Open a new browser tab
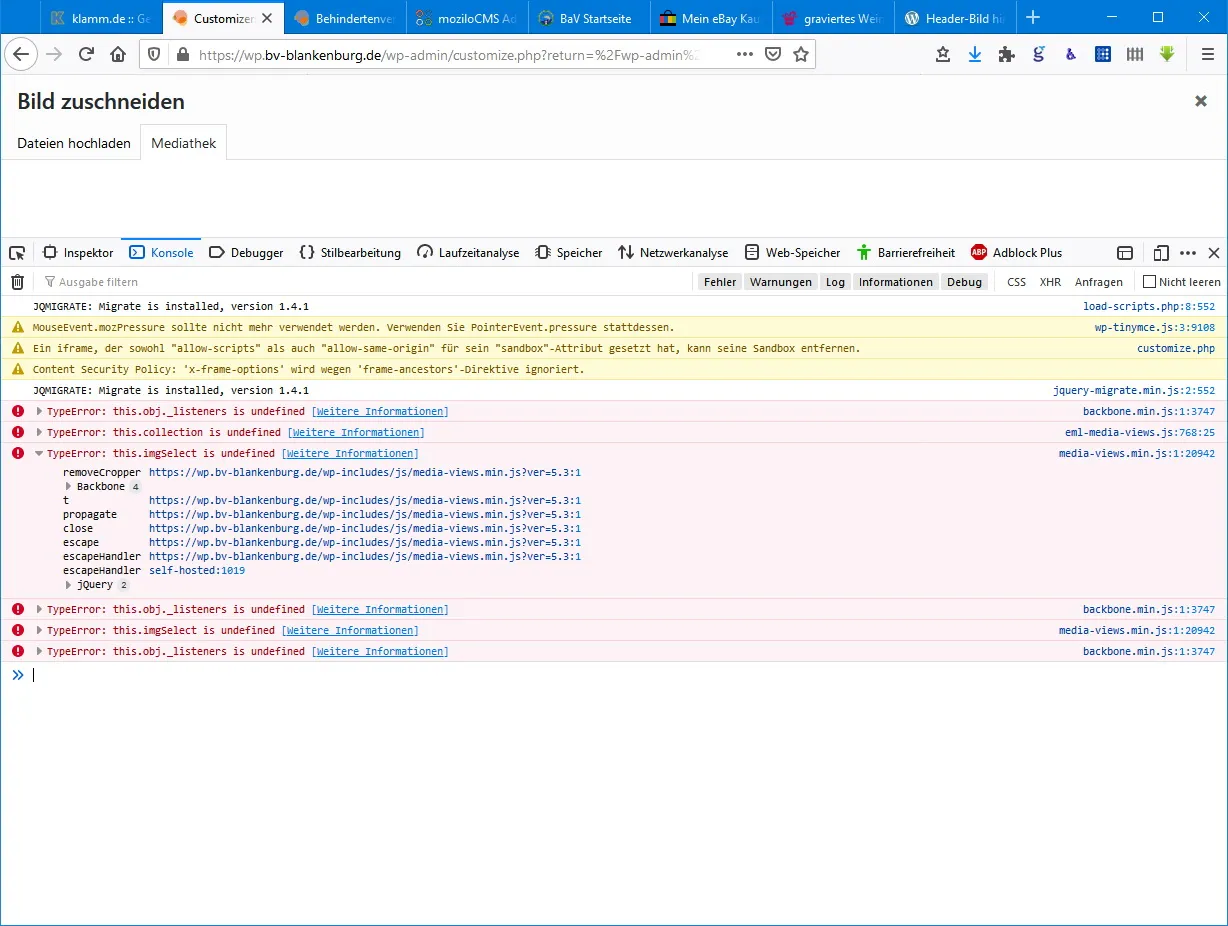 (x=1033, y=17)
